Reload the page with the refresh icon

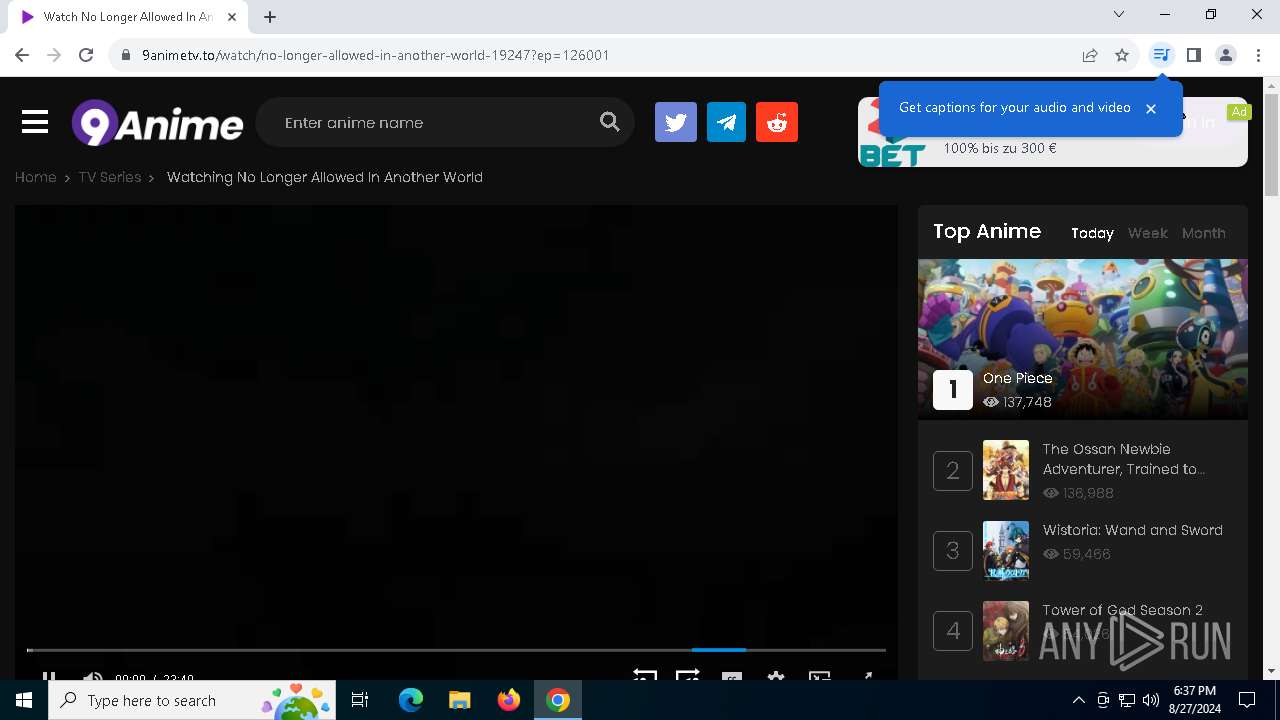(x=86, y=55)
